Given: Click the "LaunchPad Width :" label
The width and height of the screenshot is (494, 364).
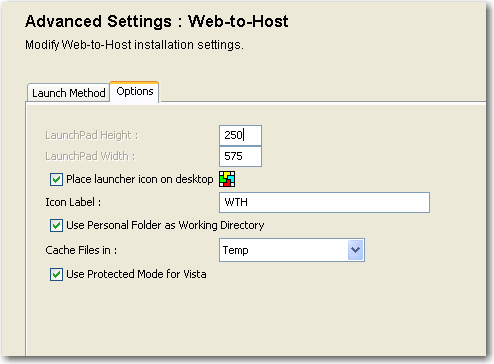Looking at the screenshot, I should point(90,156).
